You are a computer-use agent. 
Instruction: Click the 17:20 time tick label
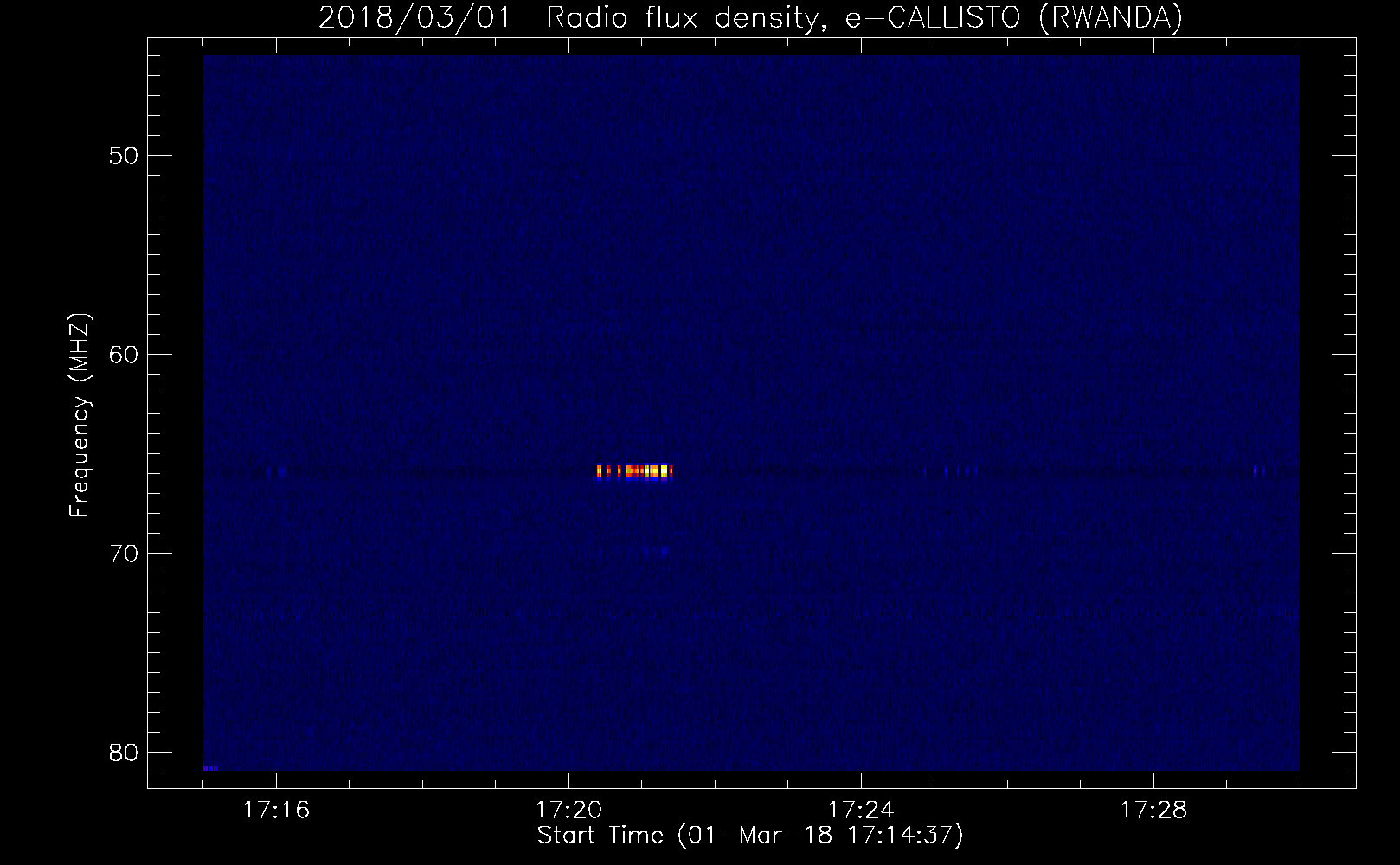click(568, 811)
